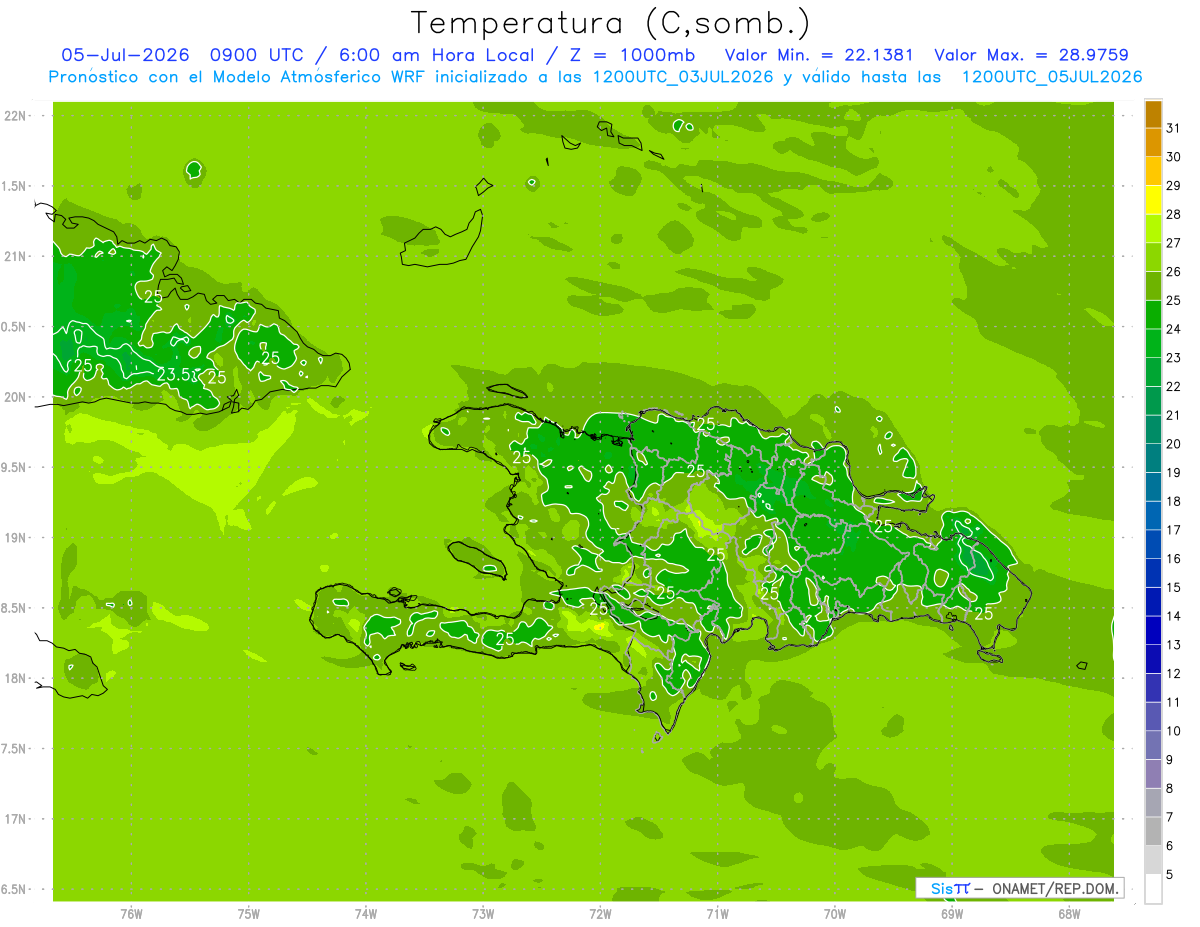1200x927 pixels.
Task: Click the "21N" latitude axis label
Action: pos(14,257)
